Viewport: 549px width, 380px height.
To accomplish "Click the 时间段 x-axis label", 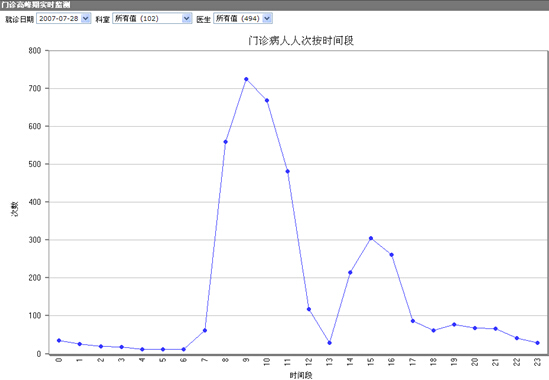I will pyautogui.click(x=301, y=375).
